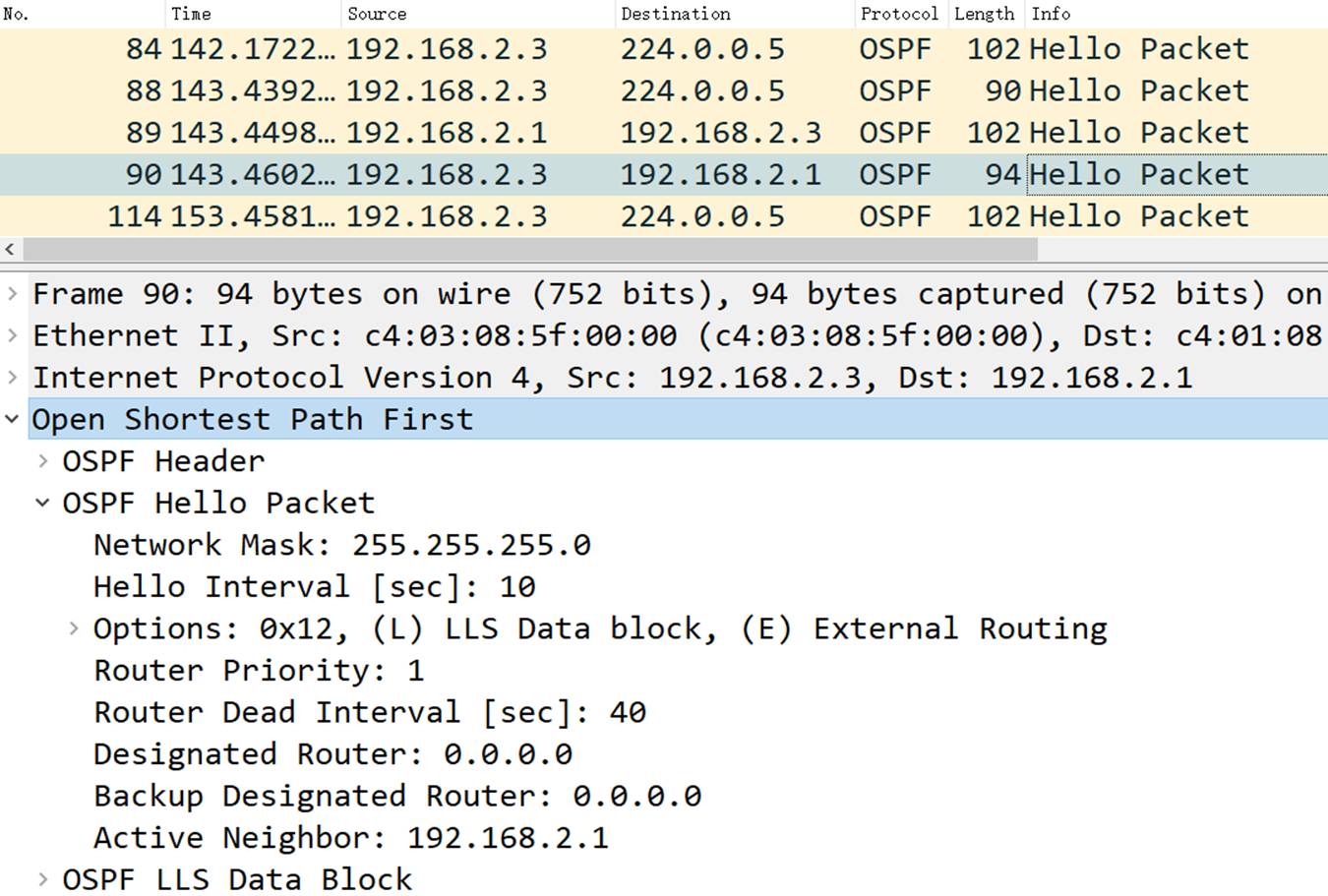Sort packets by the Time column

[191, 14]
